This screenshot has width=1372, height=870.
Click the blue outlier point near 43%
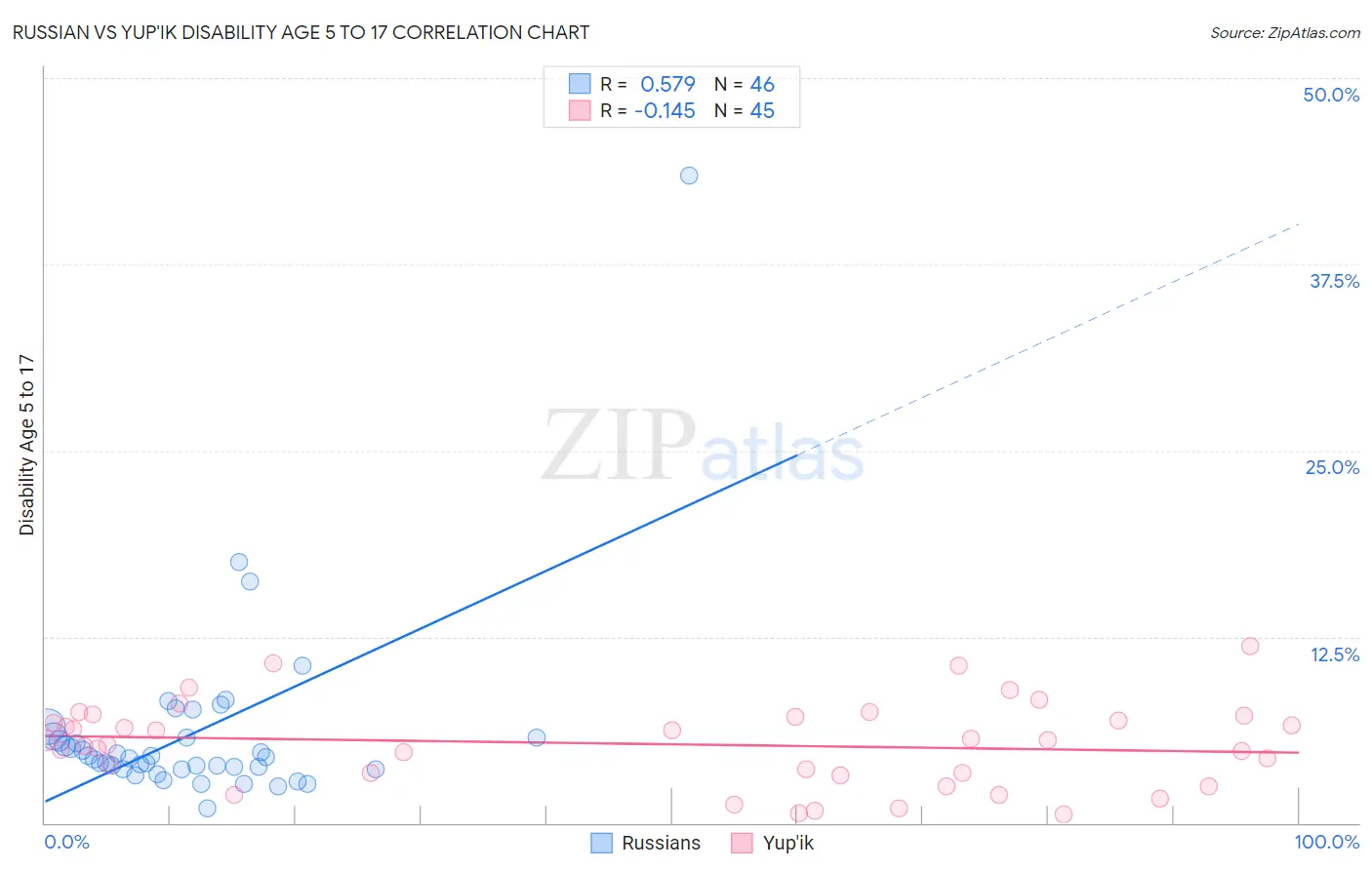pos(689,176)
